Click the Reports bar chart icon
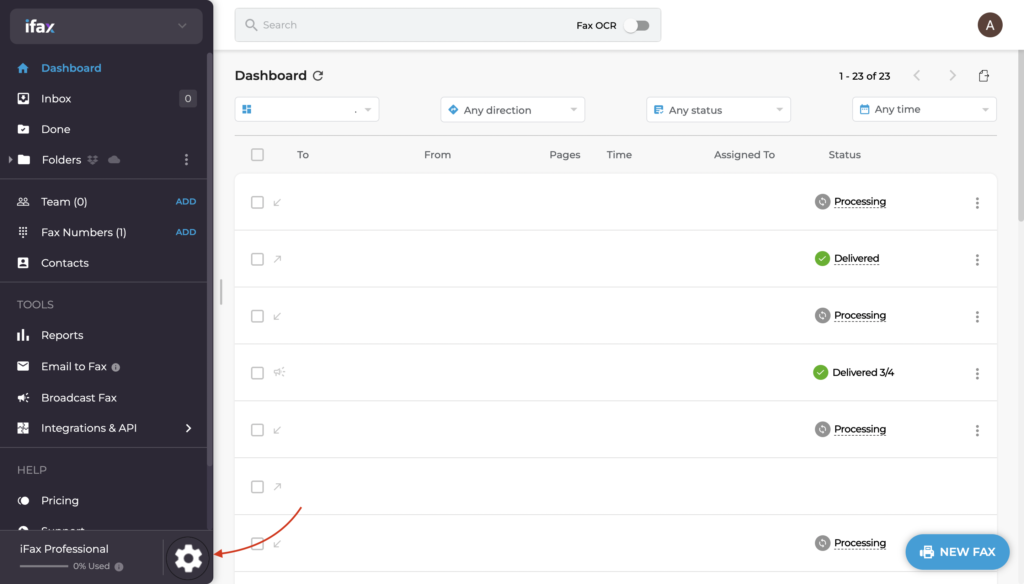The image size is (1024, 584). [23, 335]
